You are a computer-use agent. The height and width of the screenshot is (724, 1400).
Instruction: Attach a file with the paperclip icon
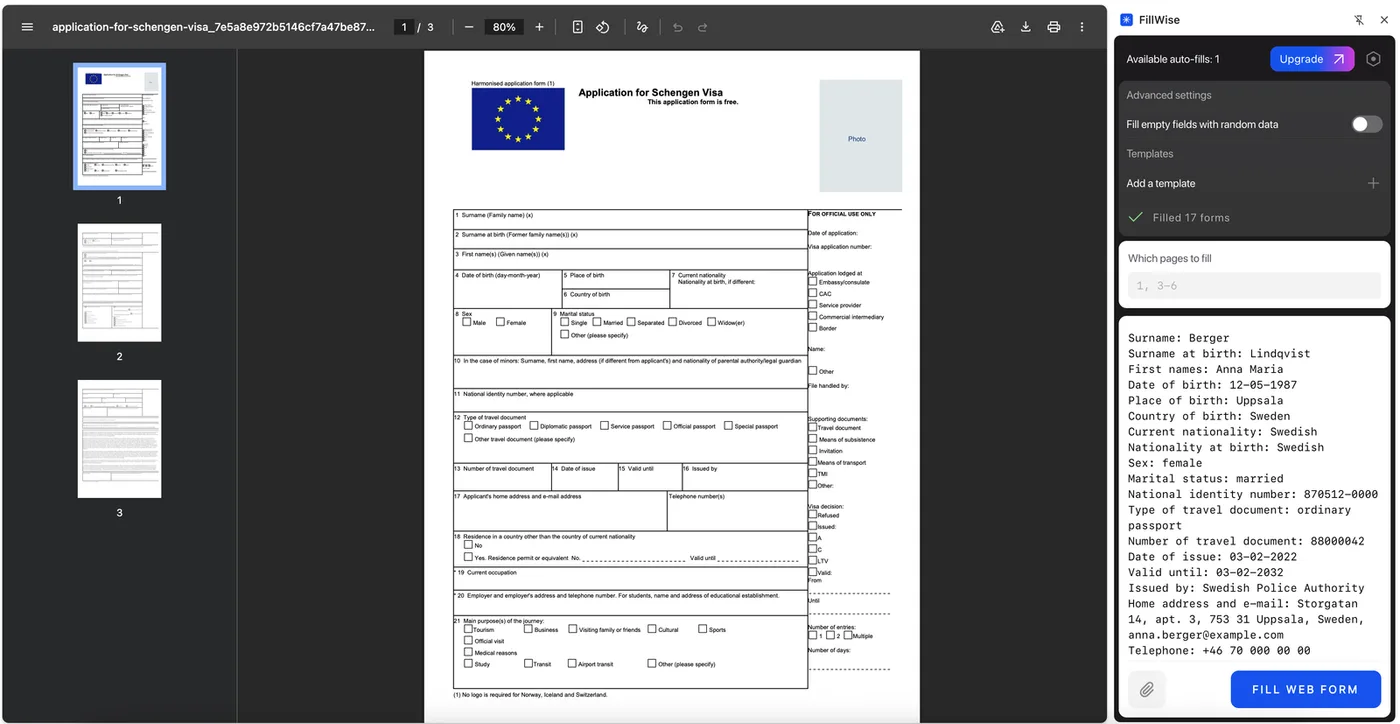1147,689
